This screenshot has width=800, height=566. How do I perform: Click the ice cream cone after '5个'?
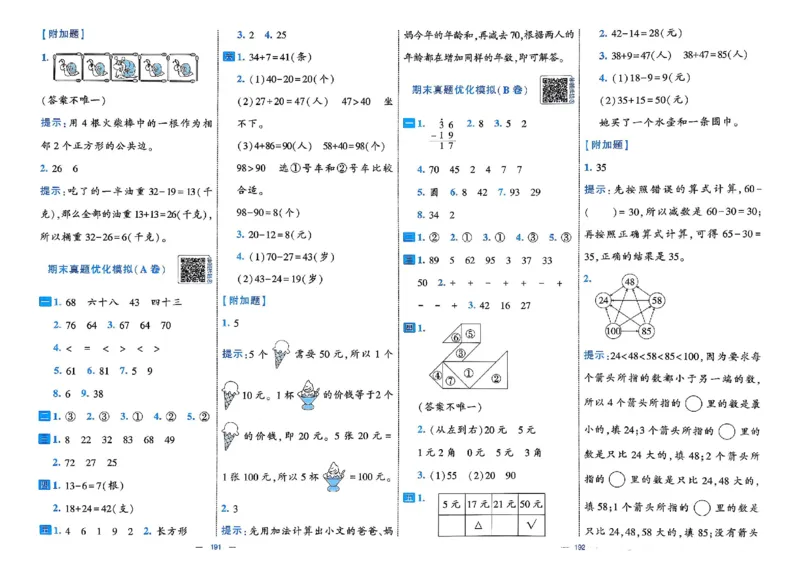pos(281,353)
